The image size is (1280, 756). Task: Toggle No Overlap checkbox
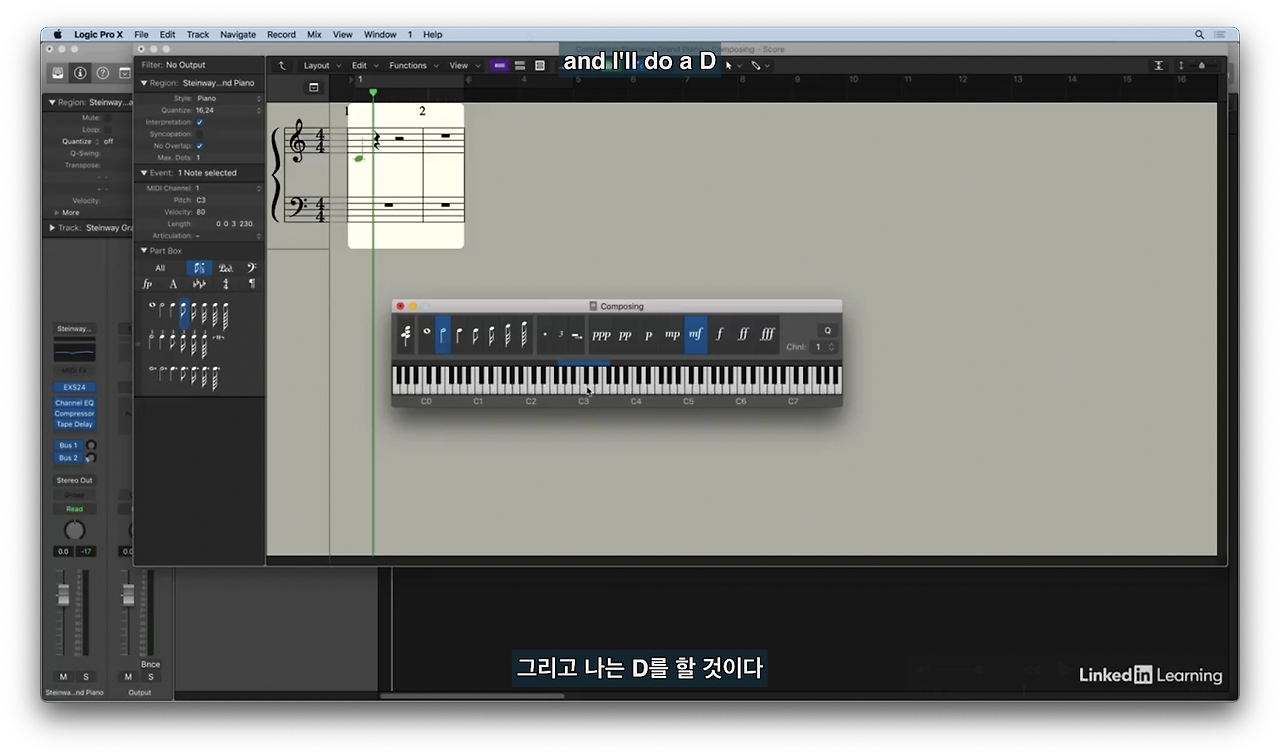[x=199, y=146]
